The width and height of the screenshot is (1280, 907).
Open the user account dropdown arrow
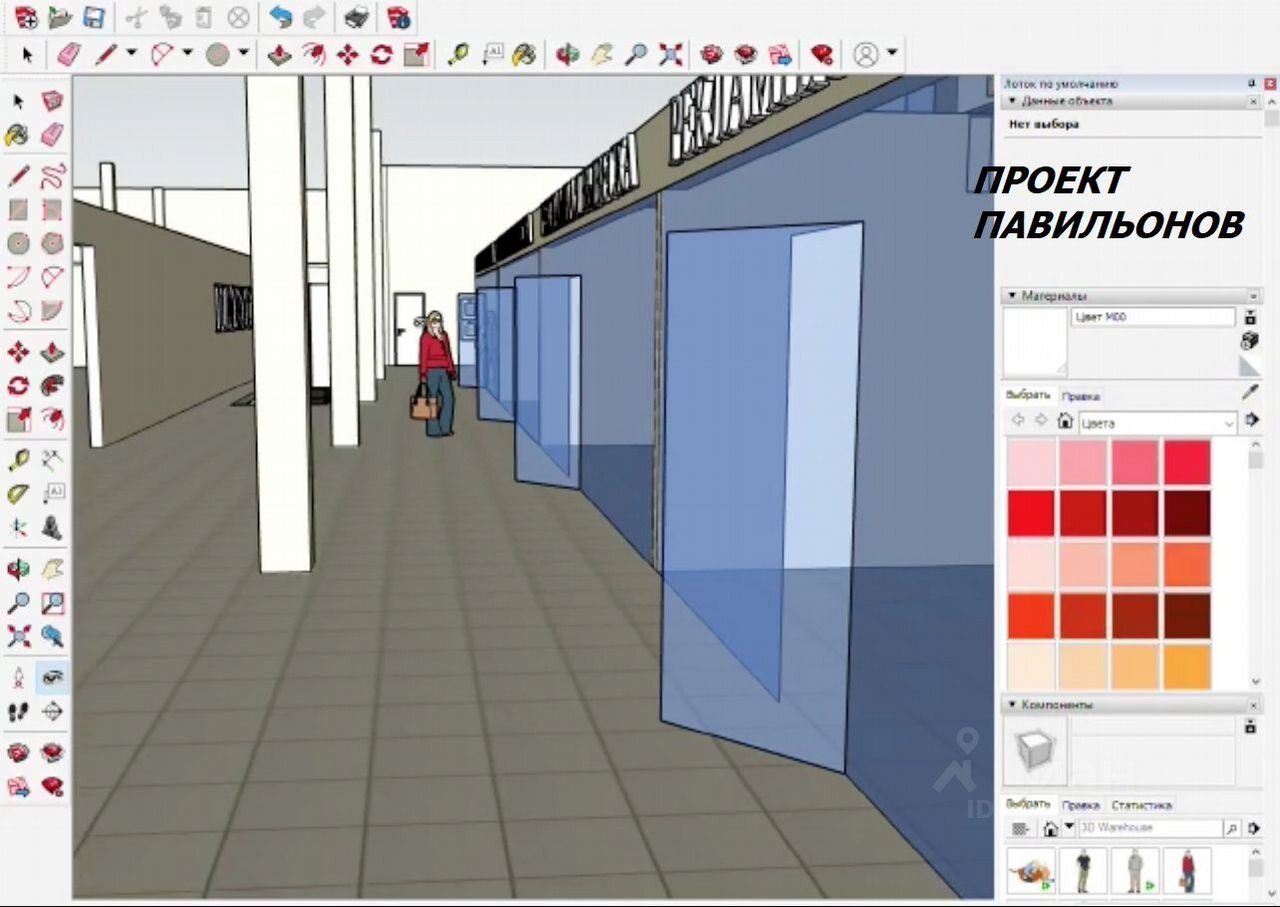click(x=892, y=54)
